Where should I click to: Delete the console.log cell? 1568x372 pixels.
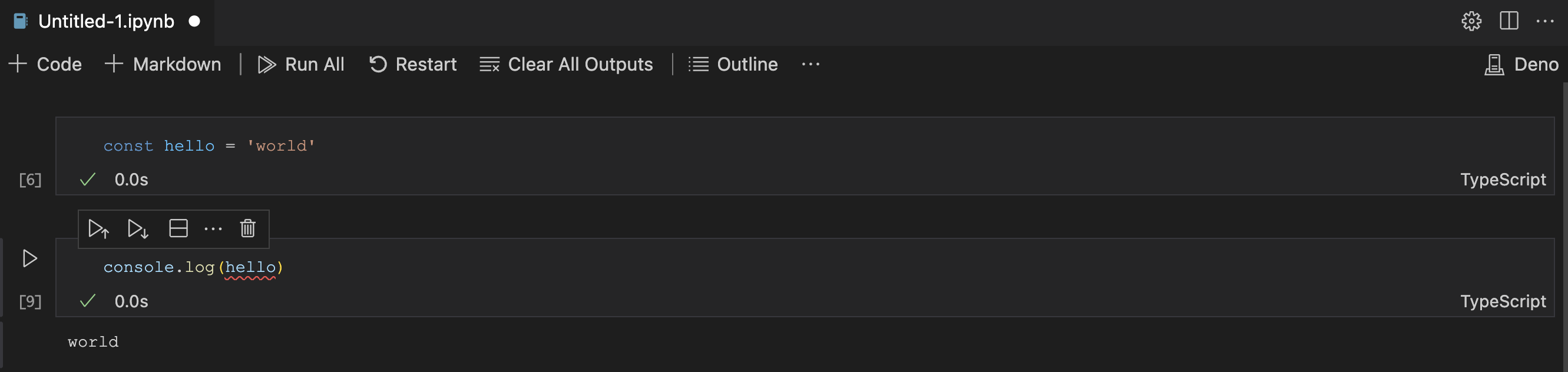[247, 229]
